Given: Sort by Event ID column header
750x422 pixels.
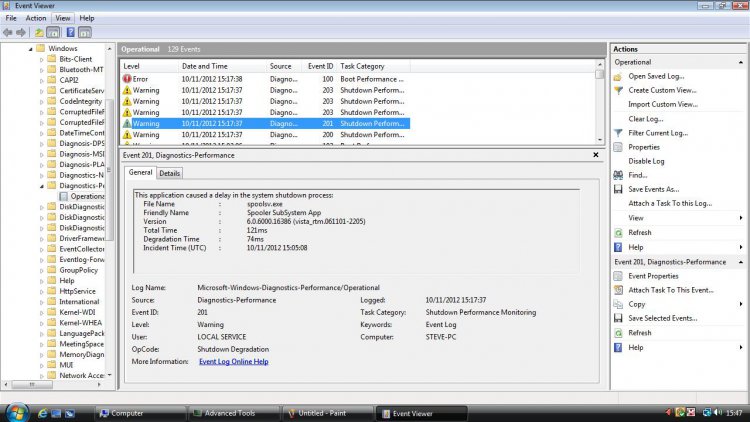Looking at the screenshot, I should (320, 66).
